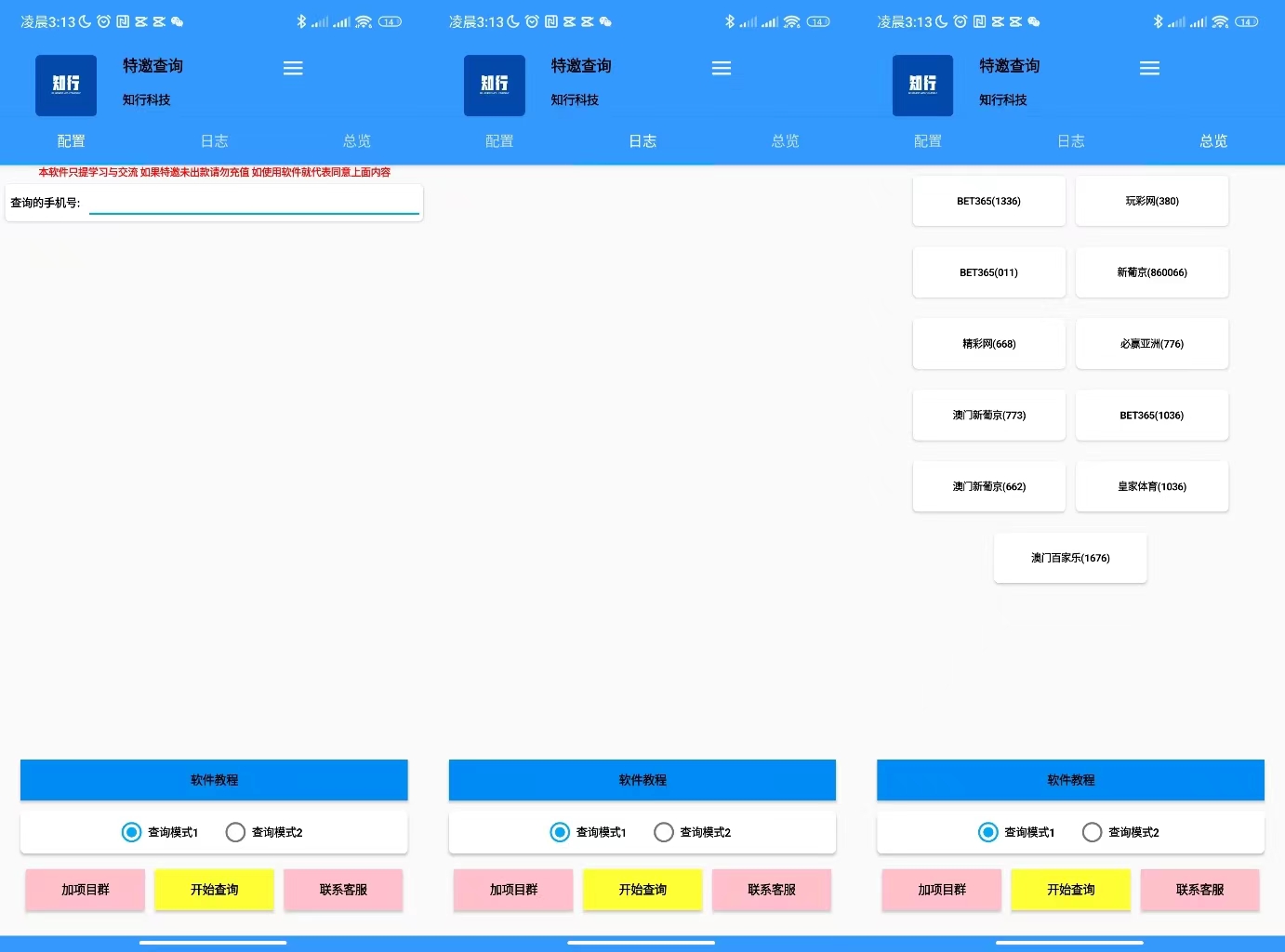Viewport: 1285px width, 952px height.
Task: Tap the 澳门百家乐(1676) entry in the overview grid
Action: pyautogui.click(x=1070, y=558)
